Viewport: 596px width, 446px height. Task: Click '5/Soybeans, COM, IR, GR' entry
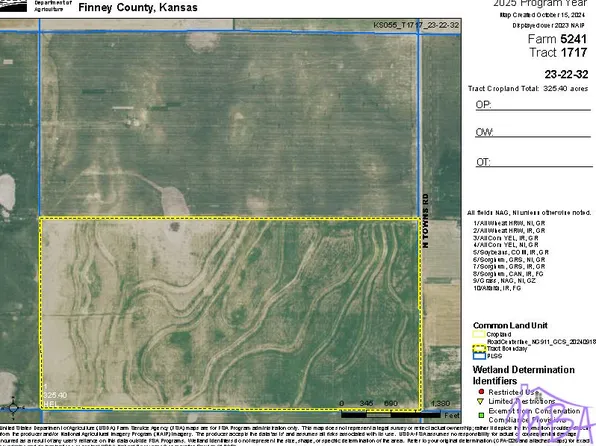[x=511, y=252]
